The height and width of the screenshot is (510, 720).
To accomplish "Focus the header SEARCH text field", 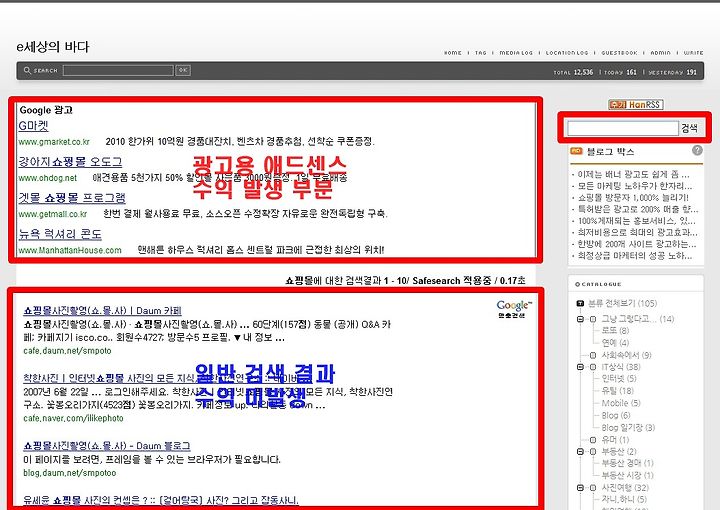I will point(118,70).
